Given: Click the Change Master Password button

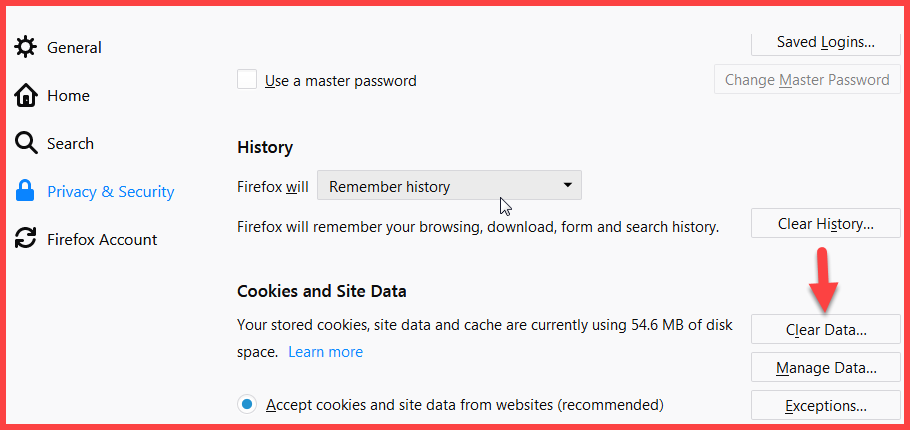Looking at the screenshot, I should click(807, 80).
